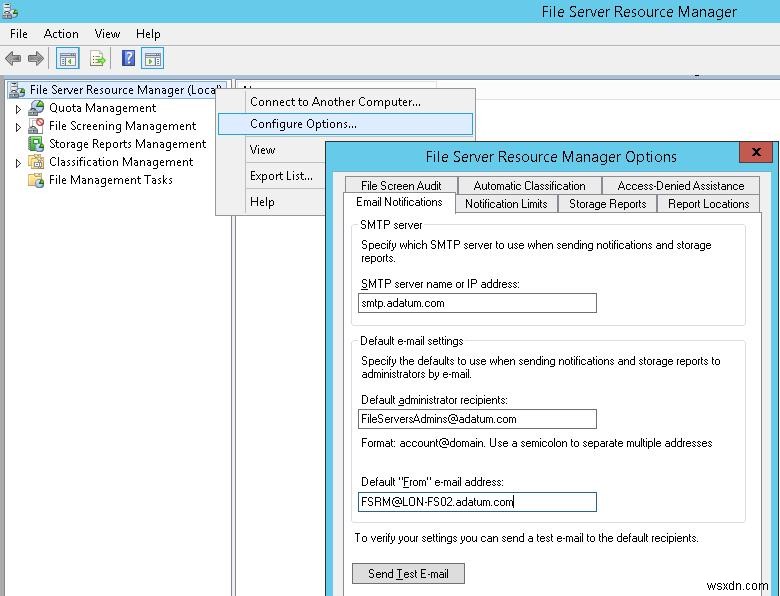Open the Help menu in menu bar
This screenshot has height=596, width=780.
[148, 34]
